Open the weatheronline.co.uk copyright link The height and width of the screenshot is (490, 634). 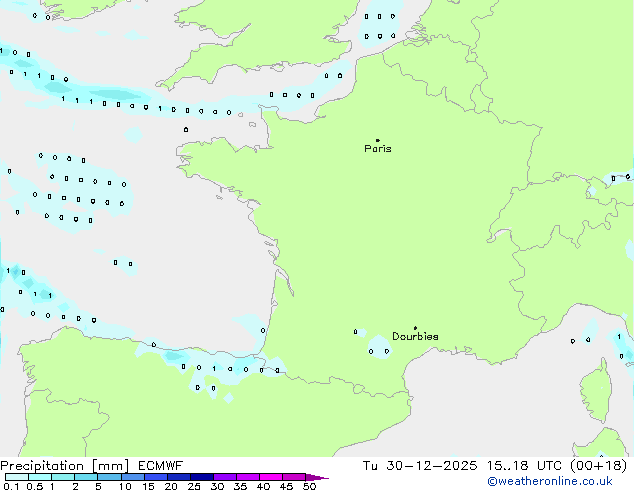pos(550,481)
